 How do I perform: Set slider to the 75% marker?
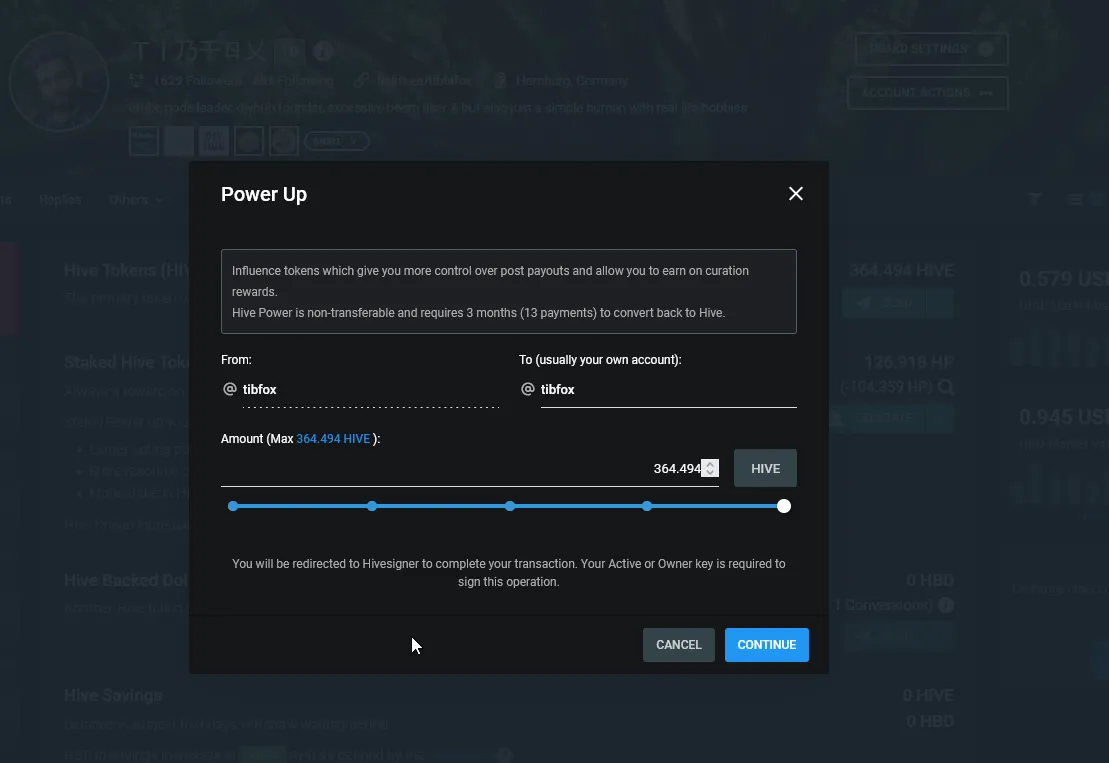pyautogui.click(x=647, y=506)
